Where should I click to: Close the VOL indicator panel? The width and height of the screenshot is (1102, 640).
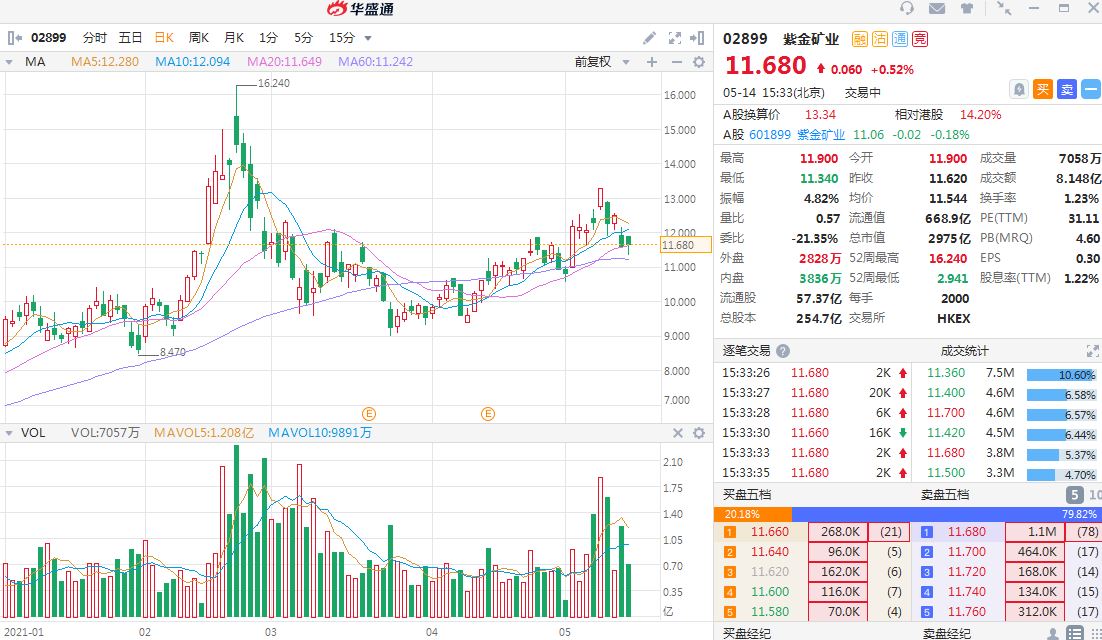pyautogui.click(x=678, y=433)
